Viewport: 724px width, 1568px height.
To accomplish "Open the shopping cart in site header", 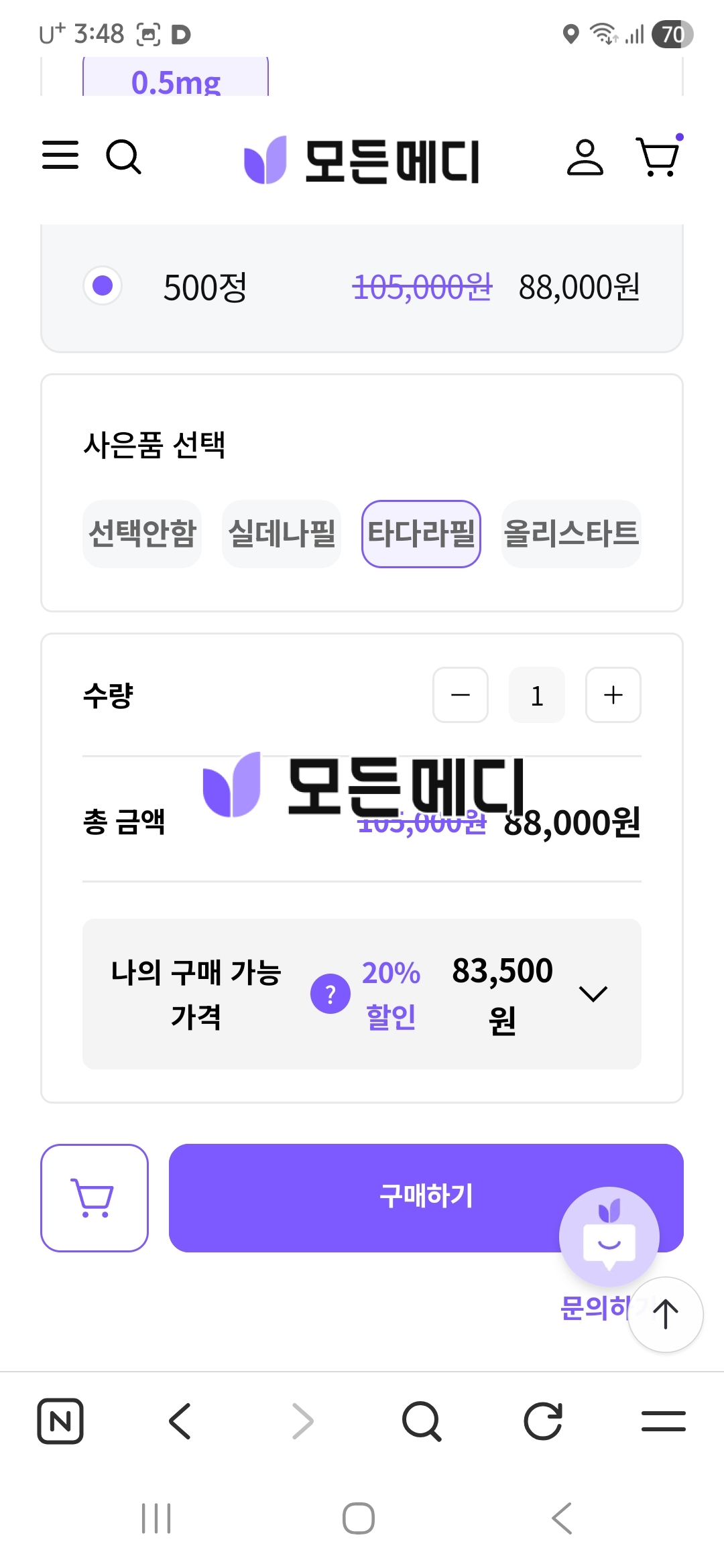I will 658,157.
